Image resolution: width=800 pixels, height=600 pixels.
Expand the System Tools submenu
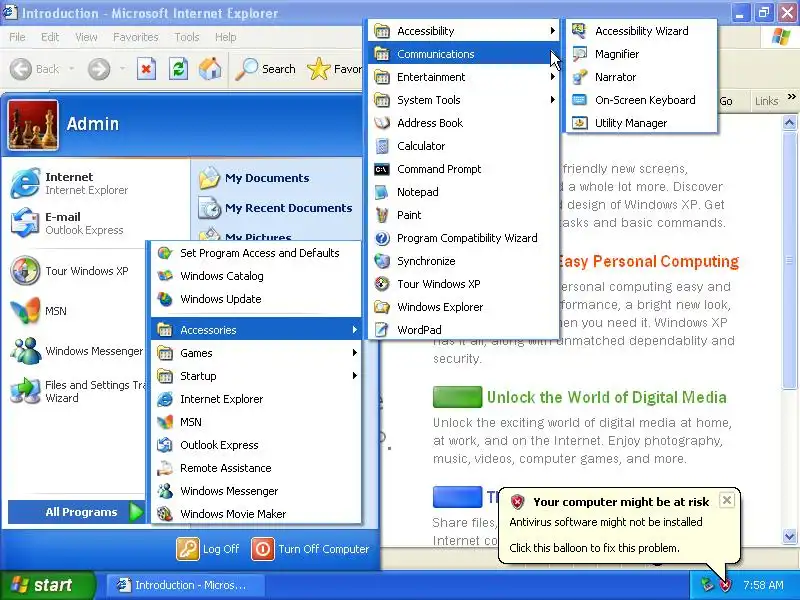coord(463,100)
